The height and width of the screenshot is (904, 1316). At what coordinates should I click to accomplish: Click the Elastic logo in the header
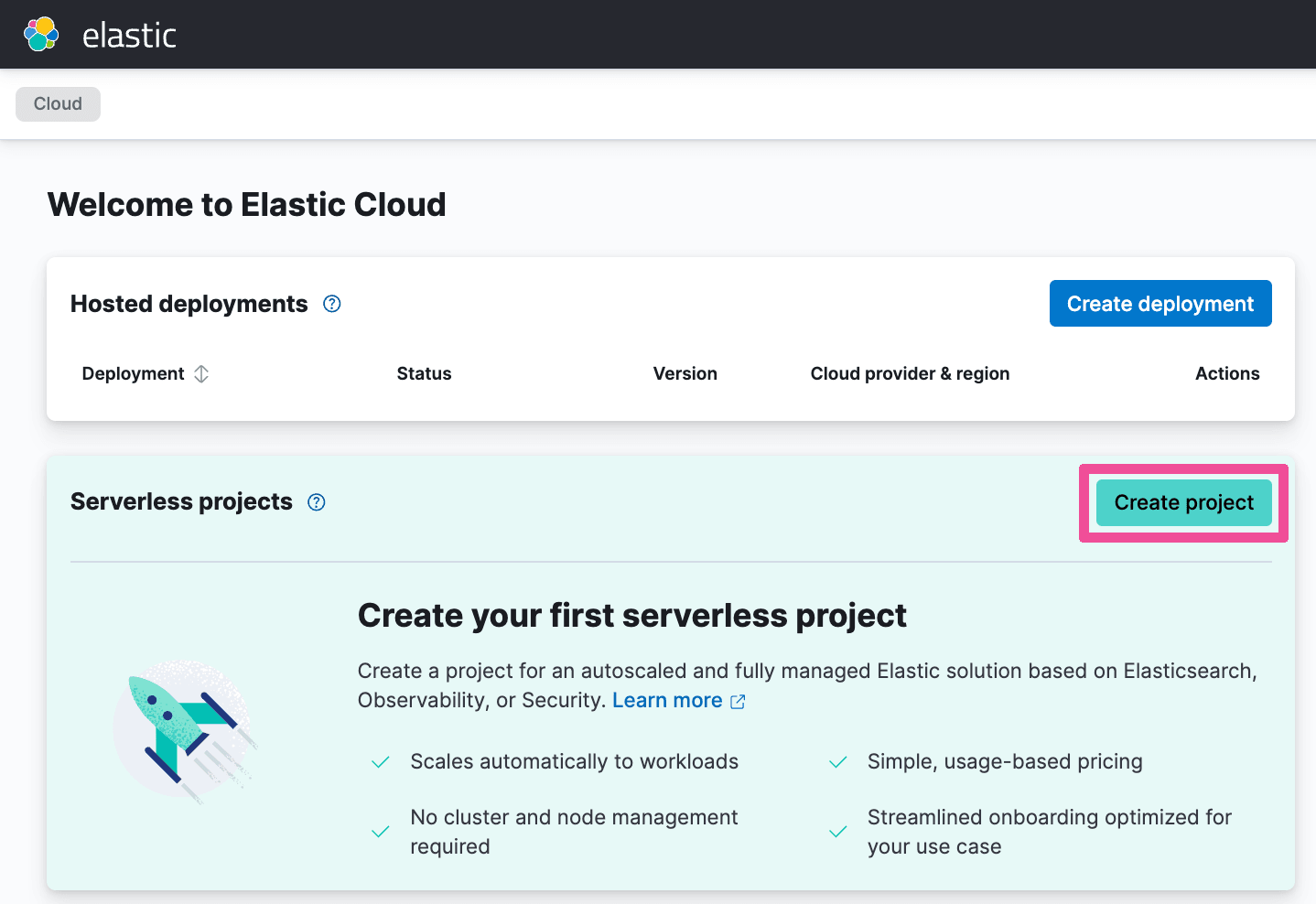coord(40,34)
